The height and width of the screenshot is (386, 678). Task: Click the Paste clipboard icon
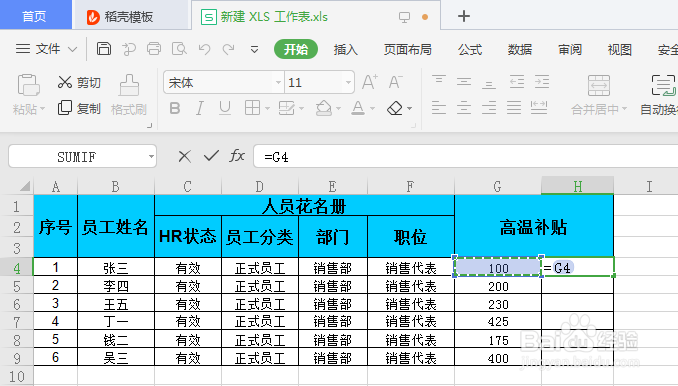coord(29,85)
